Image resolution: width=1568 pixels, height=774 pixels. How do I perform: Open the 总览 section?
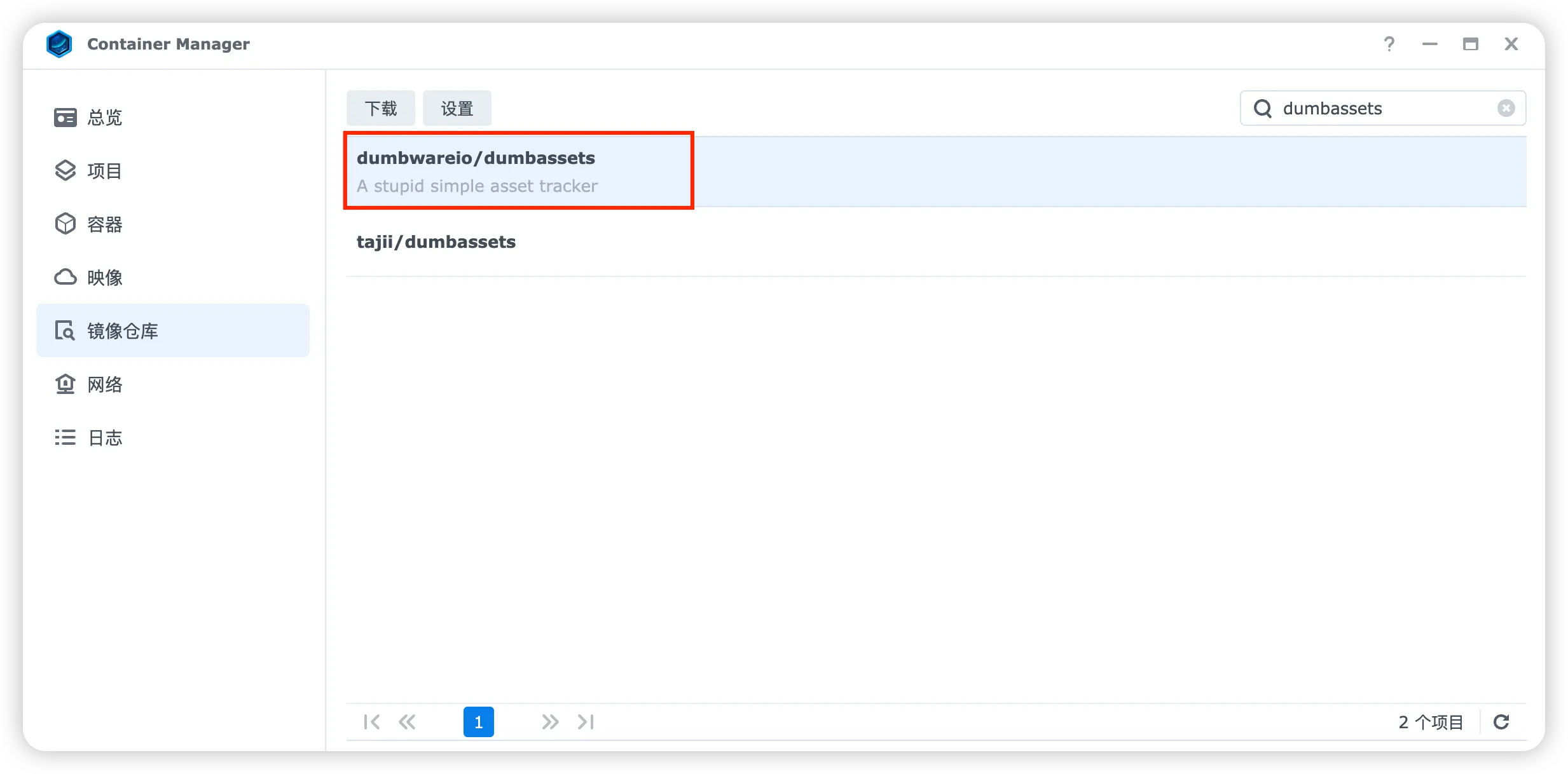[173, 118]
